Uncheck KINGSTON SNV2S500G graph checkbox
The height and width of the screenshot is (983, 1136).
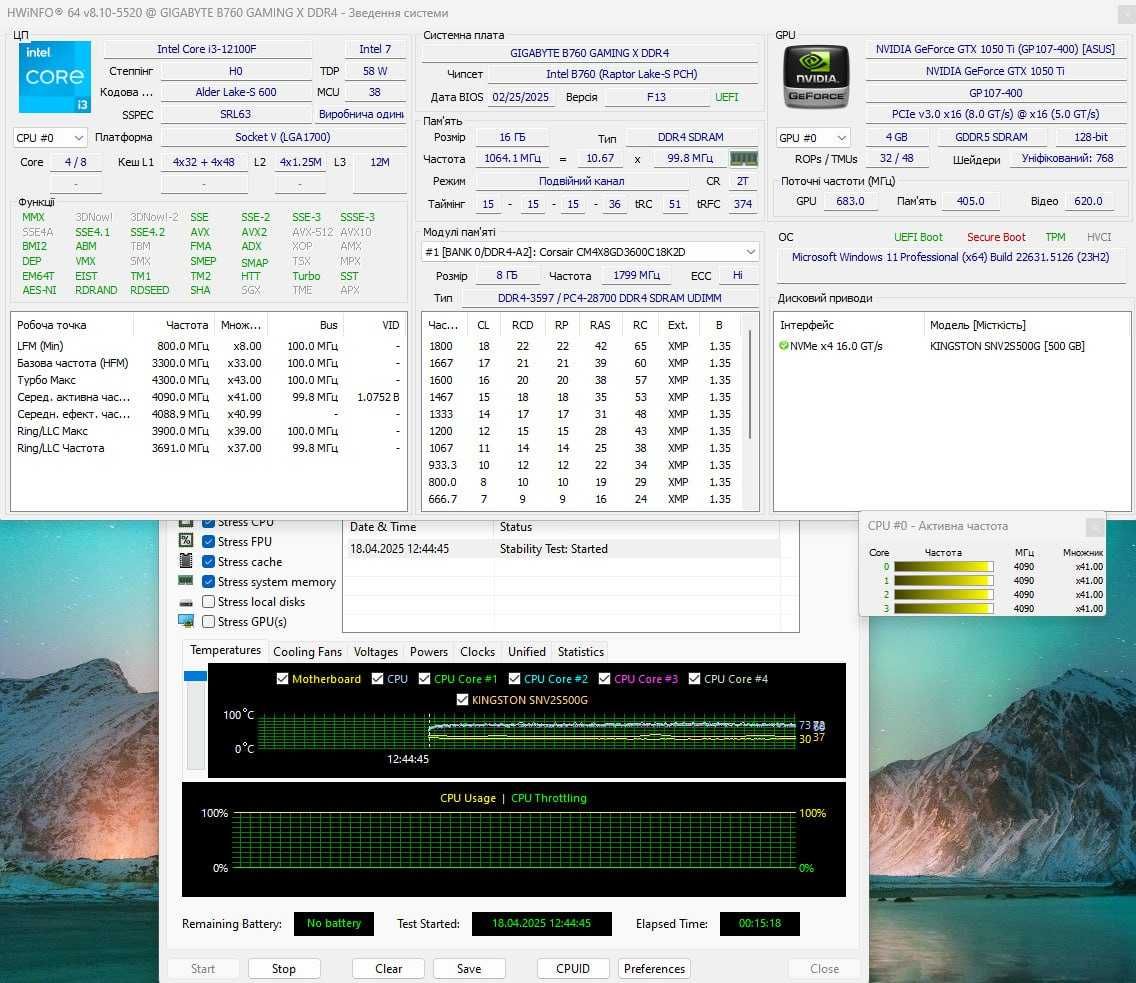[462, 700]
